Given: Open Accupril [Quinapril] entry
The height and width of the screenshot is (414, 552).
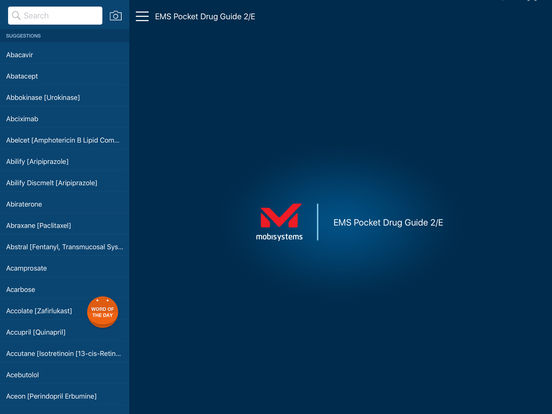Looking at the screenshot, I should coord(64,332).
